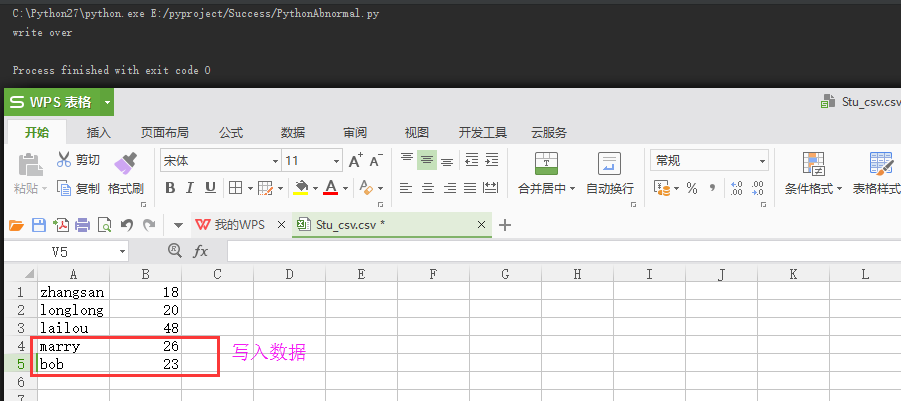This screenshot has width=901, height=401.
Task: Toggle Bold formatting
Action: pos(170,188)
